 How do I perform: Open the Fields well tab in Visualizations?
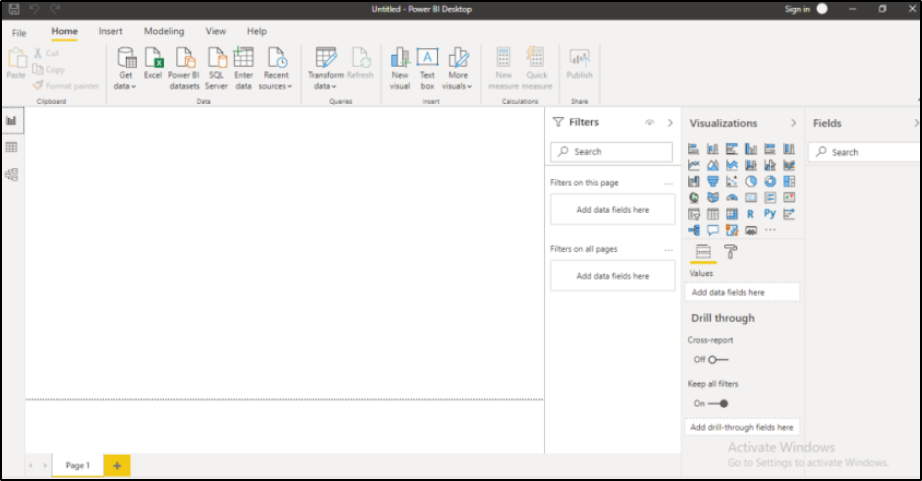703,252
